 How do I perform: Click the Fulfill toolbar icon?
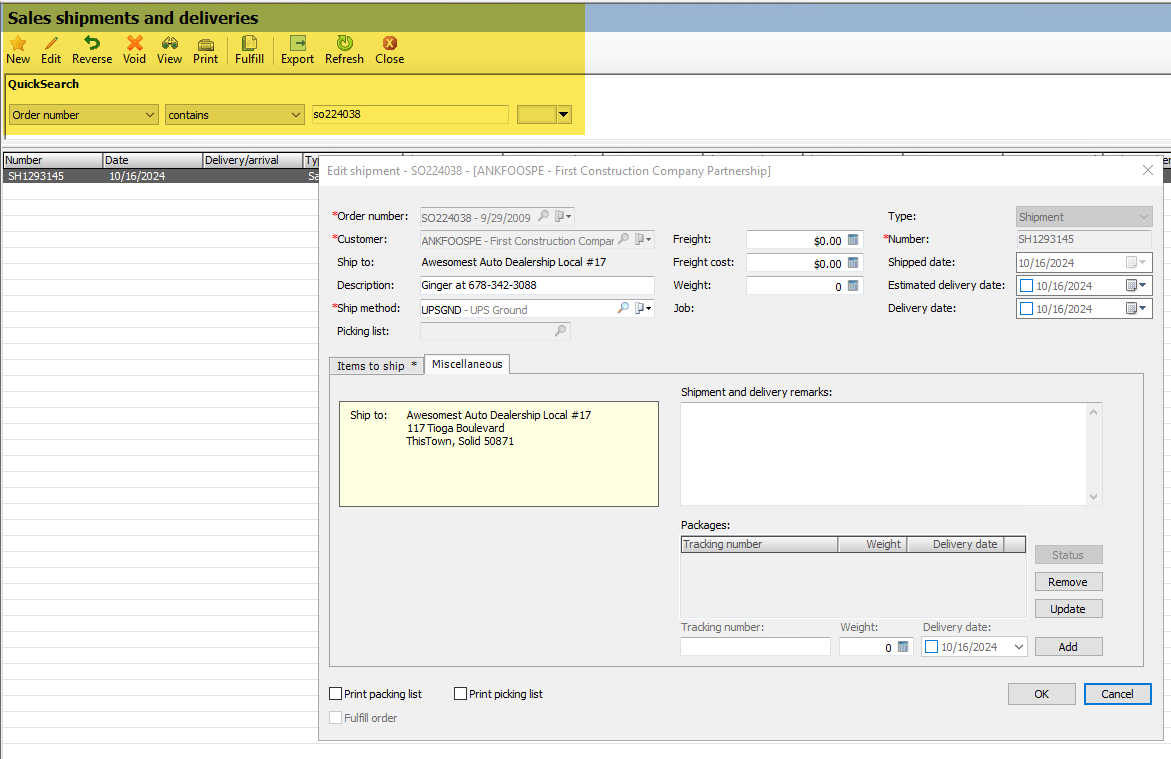[249, 43]
